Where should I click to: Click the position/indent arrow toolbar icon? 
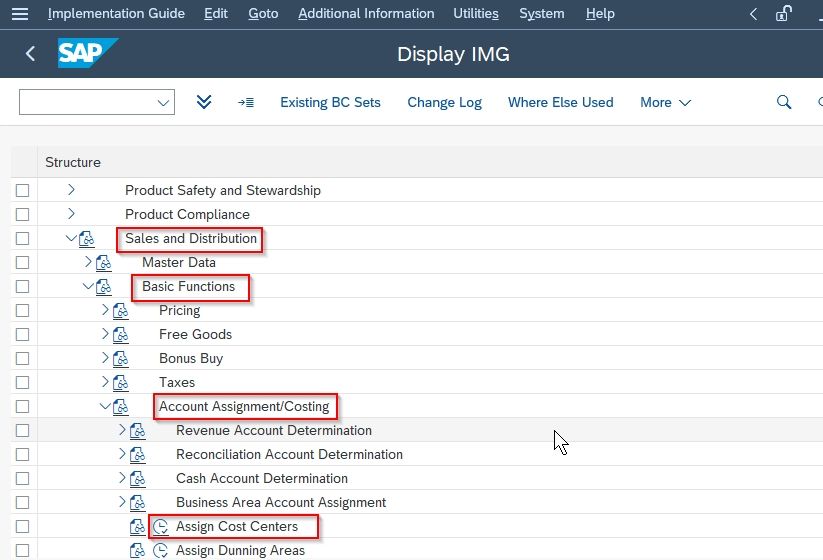click(246, 102)
